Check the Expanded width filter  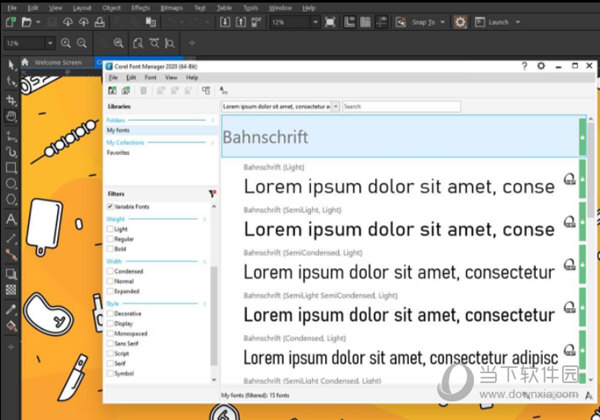click(x=110, y=291)
